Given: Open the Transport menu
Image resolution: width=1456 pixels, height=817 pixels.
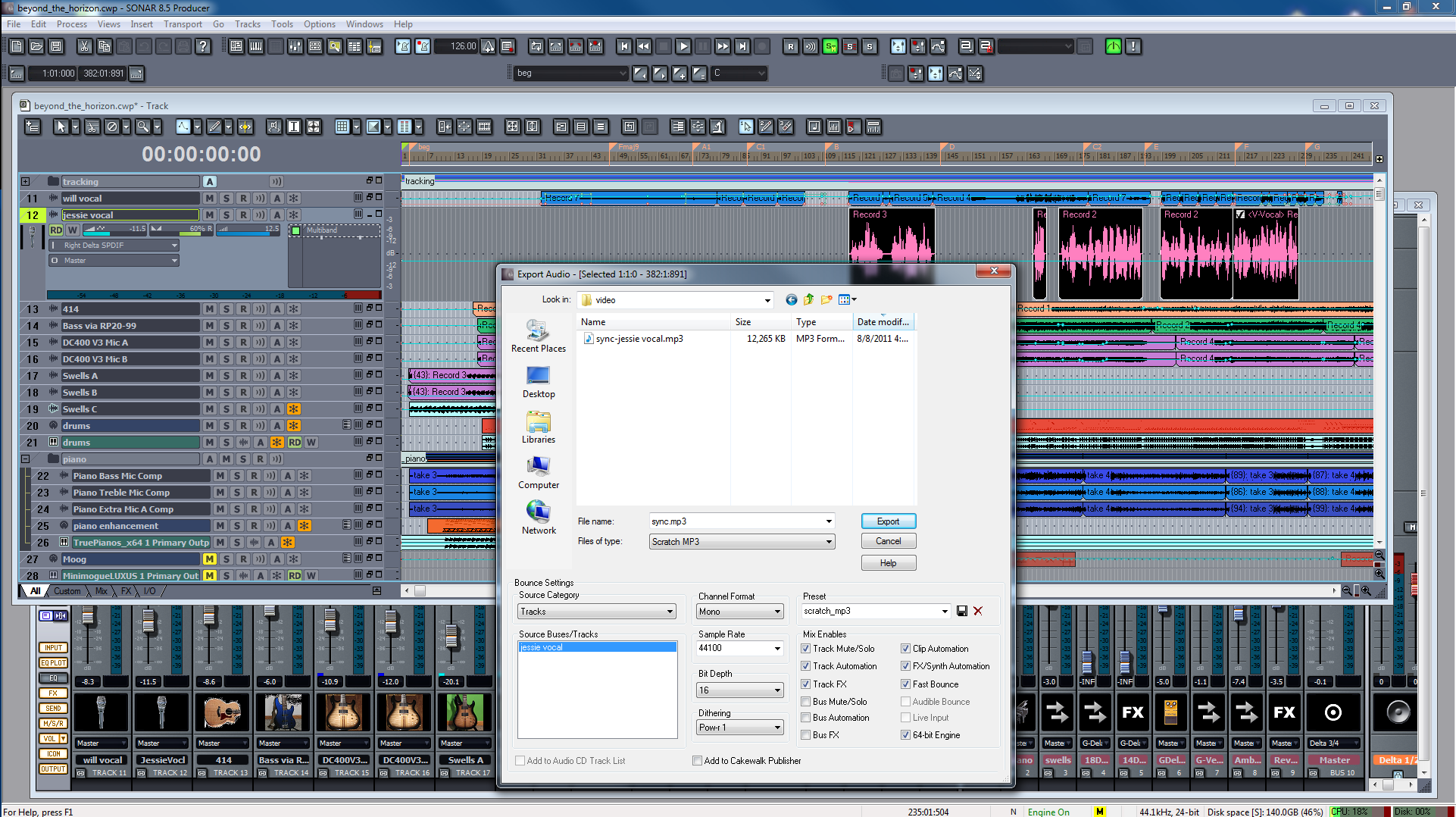Looking at the screenshot, I should 183,24.
